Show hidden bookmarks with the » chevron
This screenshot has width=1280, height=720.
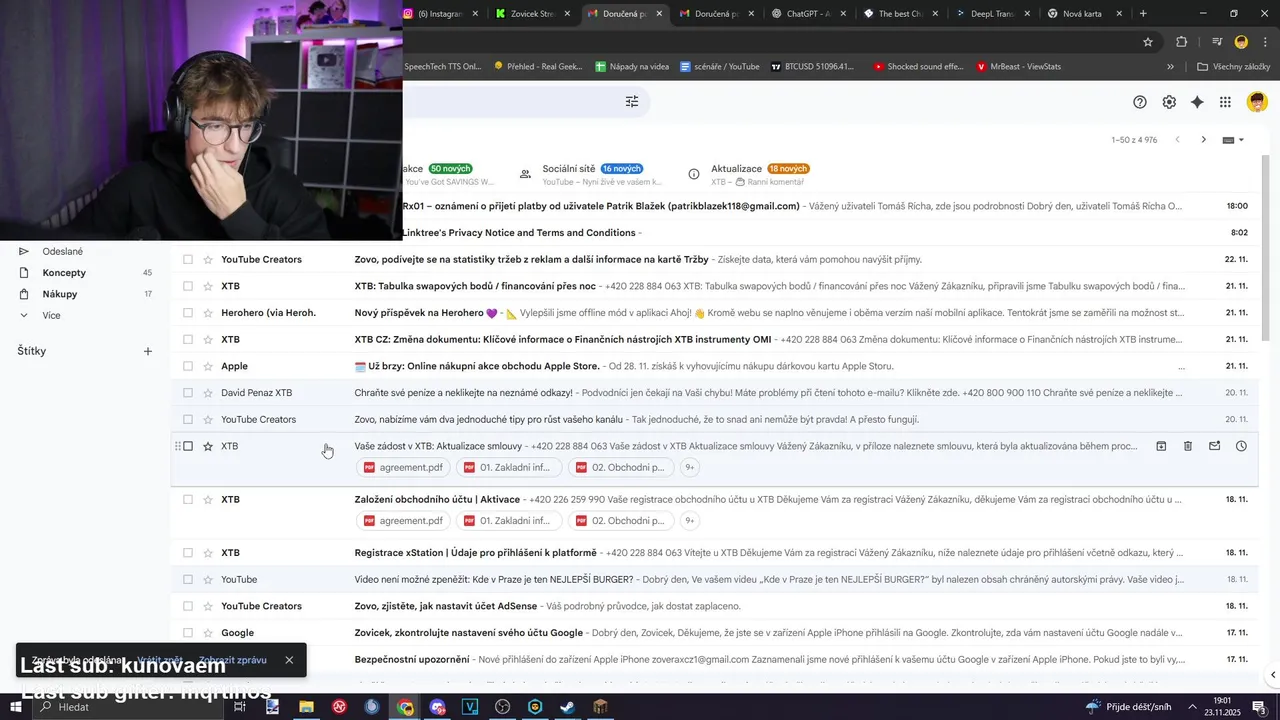(1170, 67)
